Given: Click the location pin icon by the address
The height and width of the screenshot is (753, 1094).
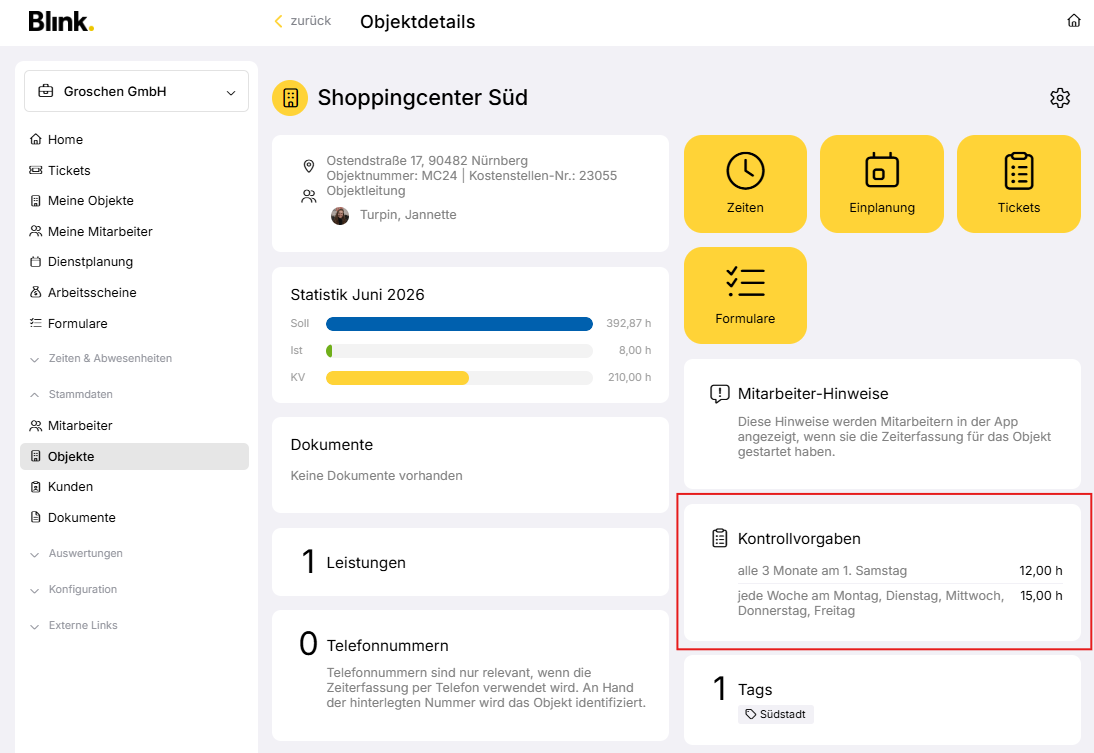Looking at the screenshot, I should (308, 166).
